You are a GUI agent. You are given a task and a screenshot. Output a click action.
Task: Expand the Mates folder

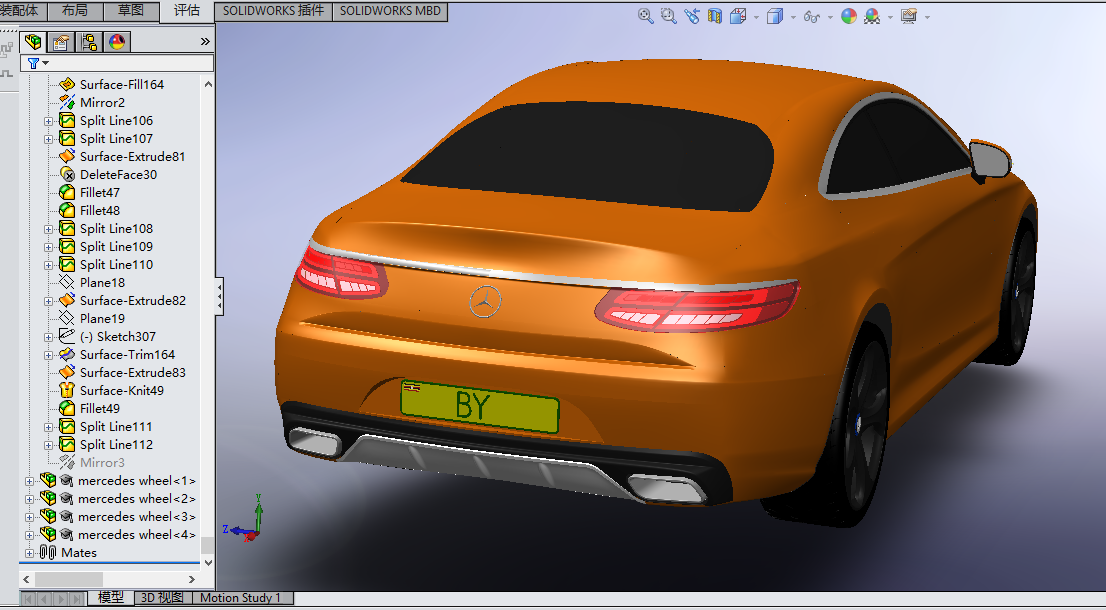(29, 553)
